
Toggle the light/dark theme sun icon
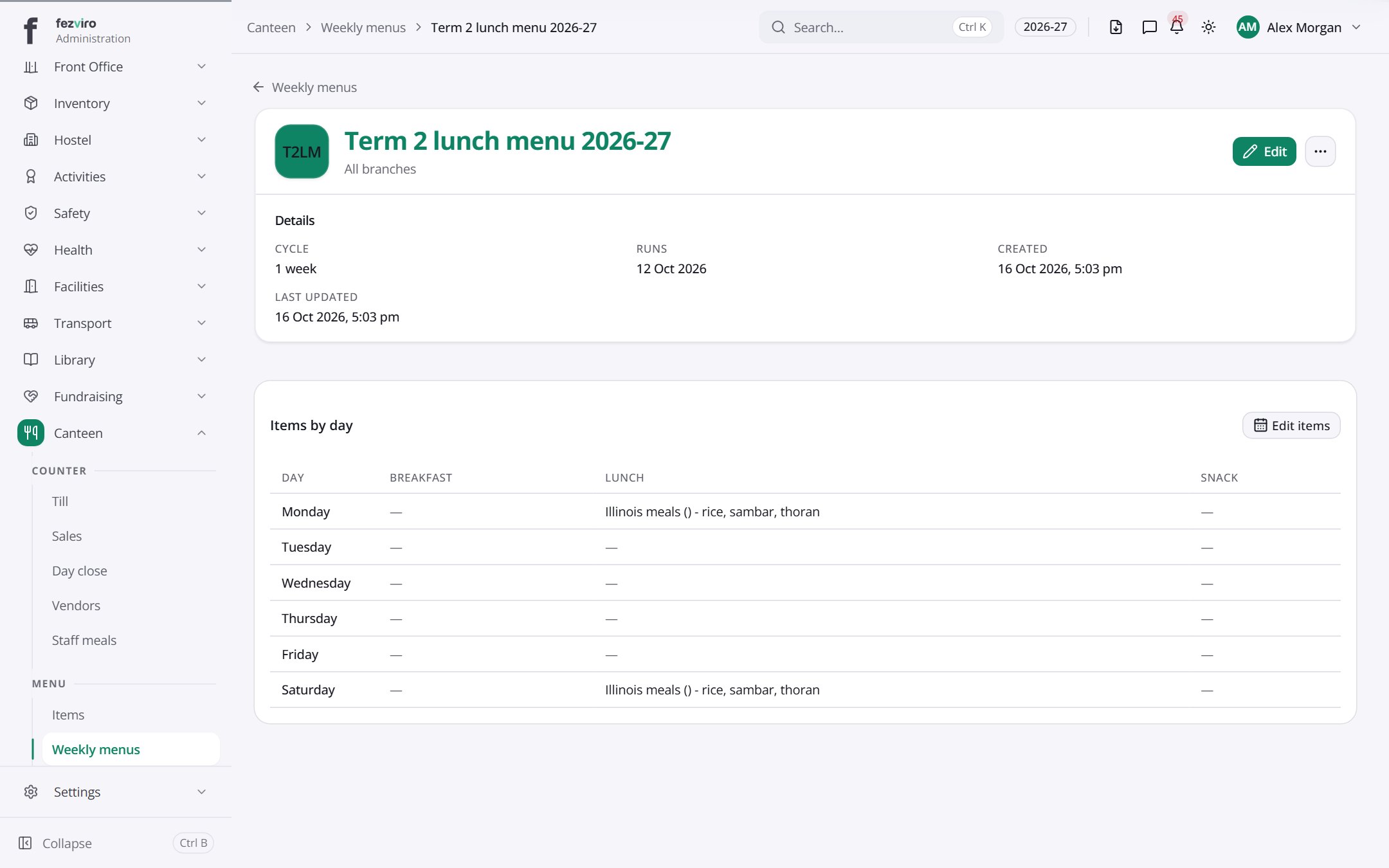[1209, 27]
